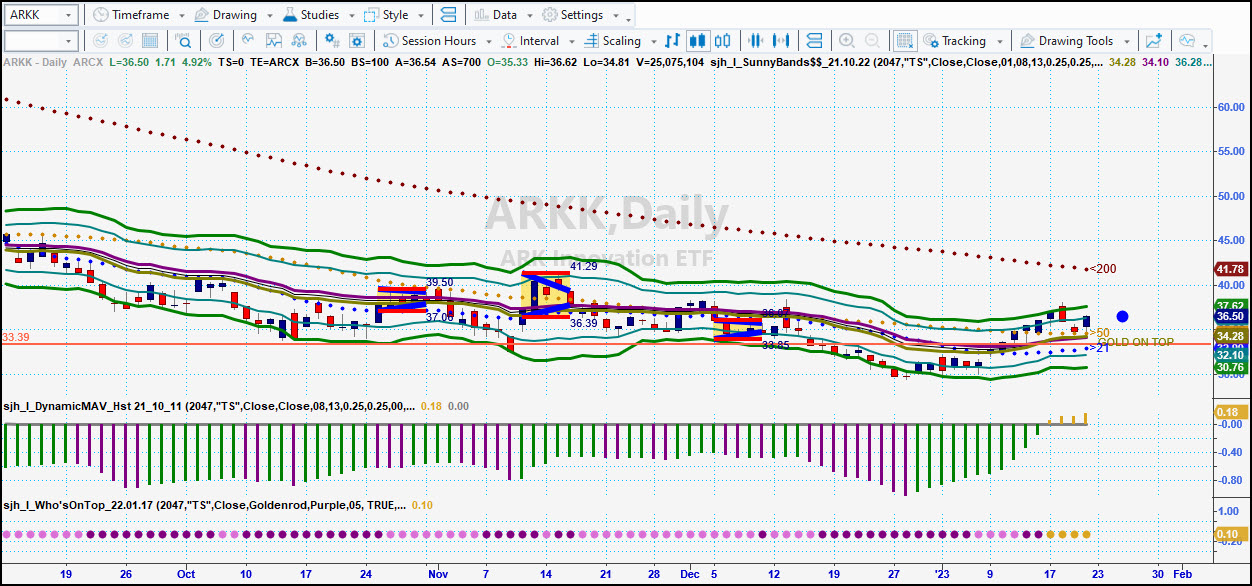Click the Oct date label
The height and width of the screenshot is (586, 1252).
click(185, 574)
